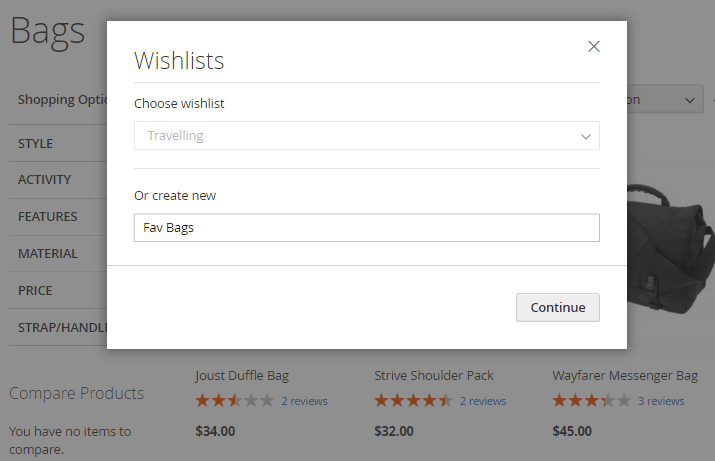Open the Wayfarer Messenger Bag product link

(x=625, y=376)
